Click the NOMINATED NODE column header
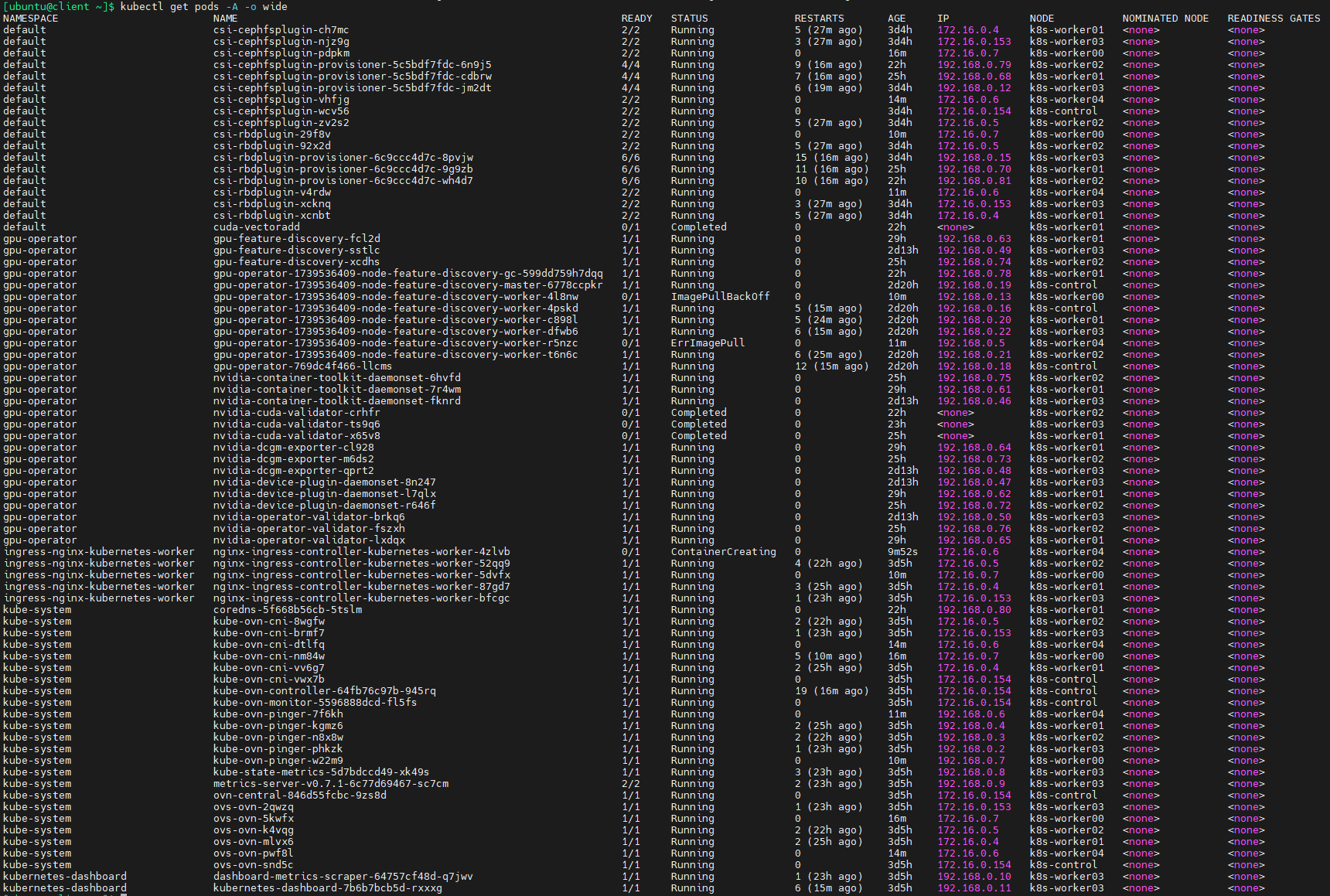 pyautogui.click(x=1165, y=18)
